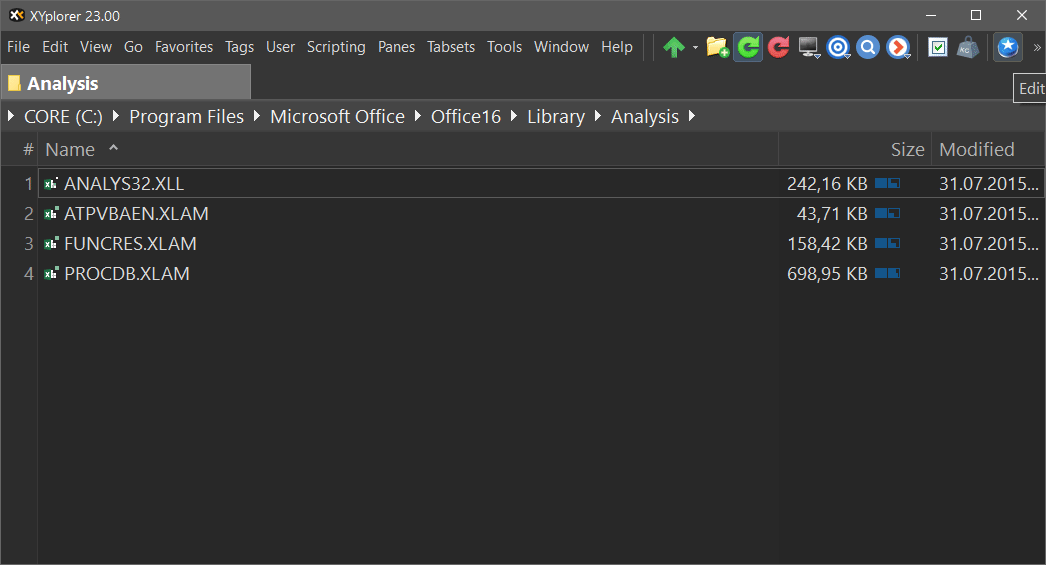
Task: Click row number 2 in list
Action: pos(28,213)
